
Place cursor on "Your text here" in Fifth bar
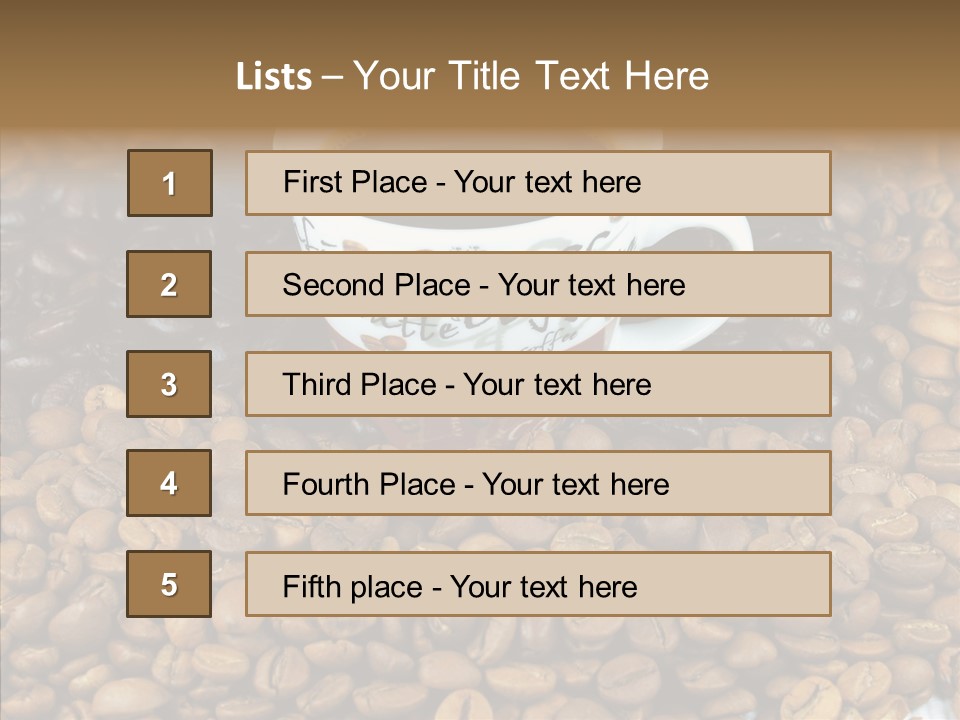[543, 586]
